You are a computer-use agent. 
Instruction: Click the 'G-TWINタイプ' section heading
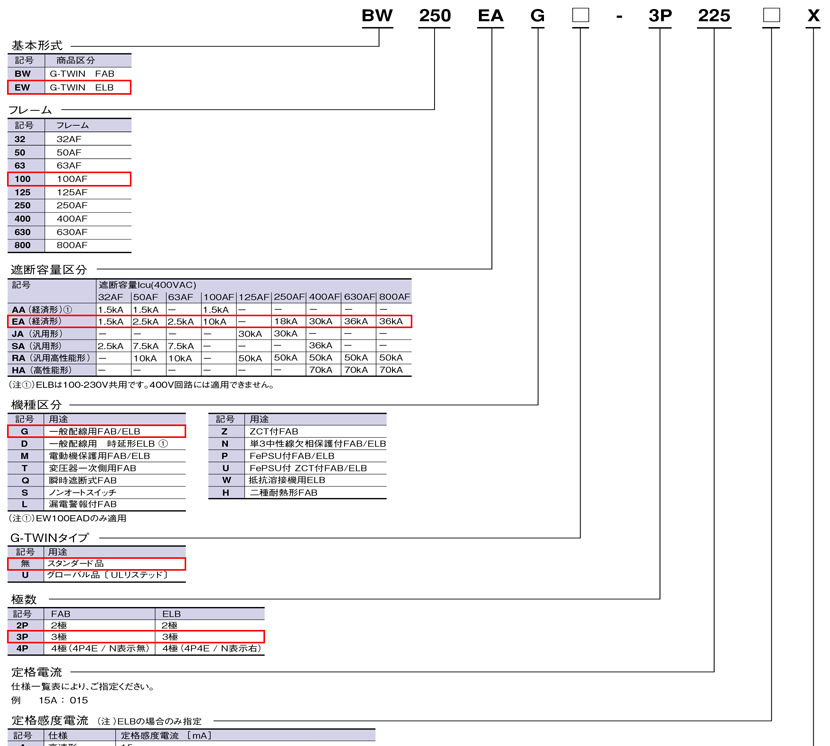(x=50, y=538)
